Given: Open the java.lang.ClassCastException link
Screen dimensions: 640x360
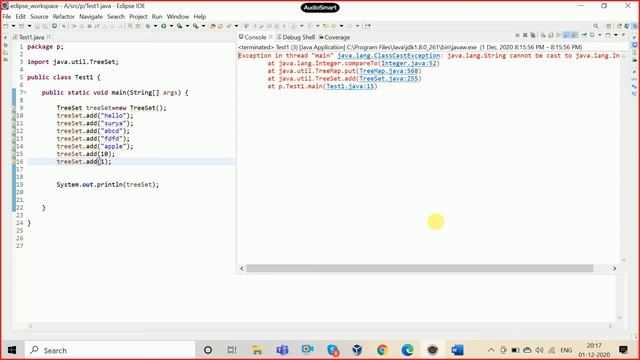Looking at the screenshot, I should pos(389,56).
